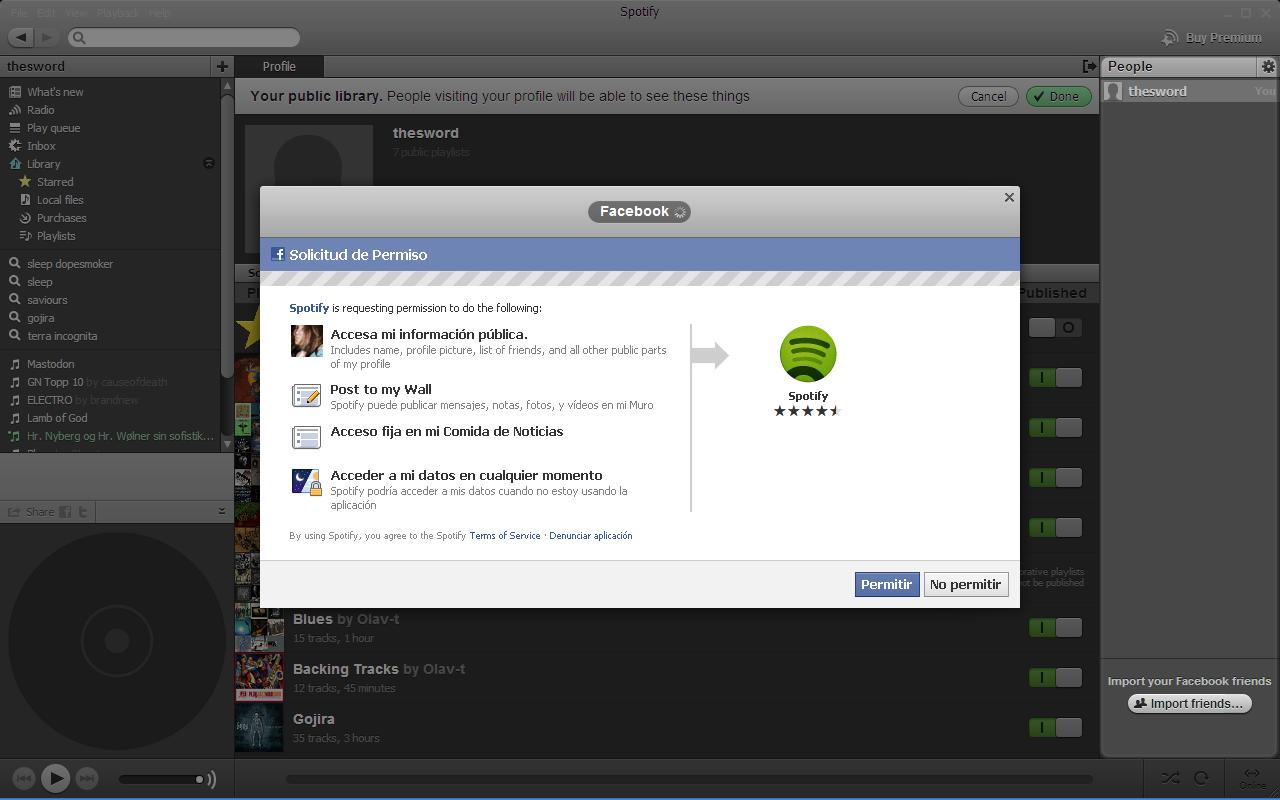This screenshot has width=1280, height=800.
Task: Turn on the switched-off Published toggle
Action: click(x=1055, y=327)
